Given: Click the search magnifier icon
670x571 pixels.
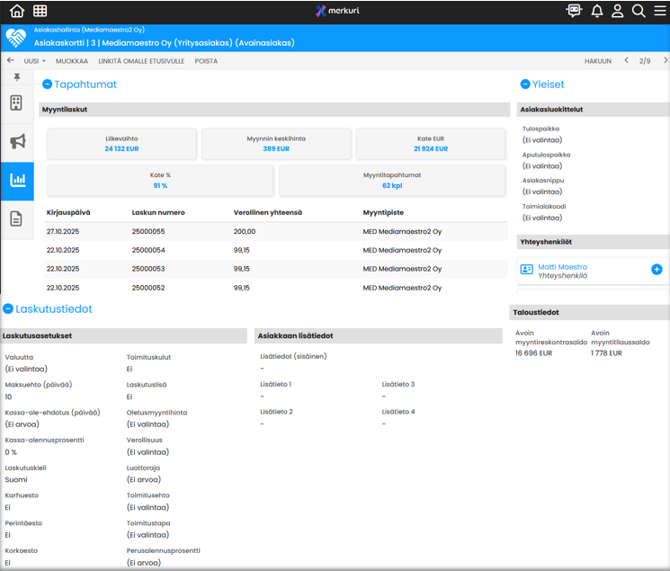Looking at the screenshot, I should 638,11.
